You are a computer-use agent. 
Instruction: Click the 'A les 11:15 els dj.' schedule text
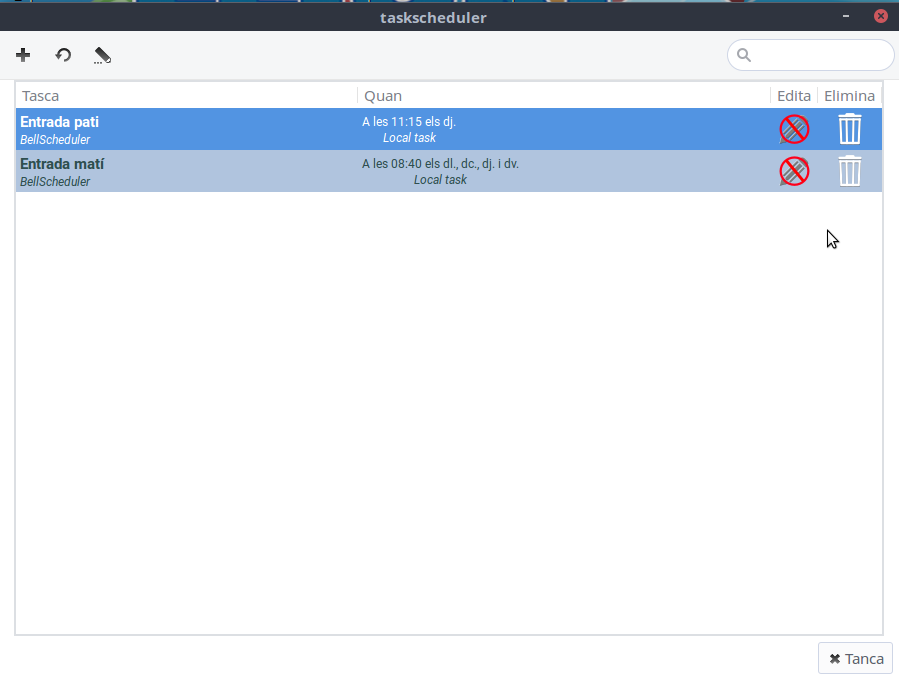click(x=409, y=122)
